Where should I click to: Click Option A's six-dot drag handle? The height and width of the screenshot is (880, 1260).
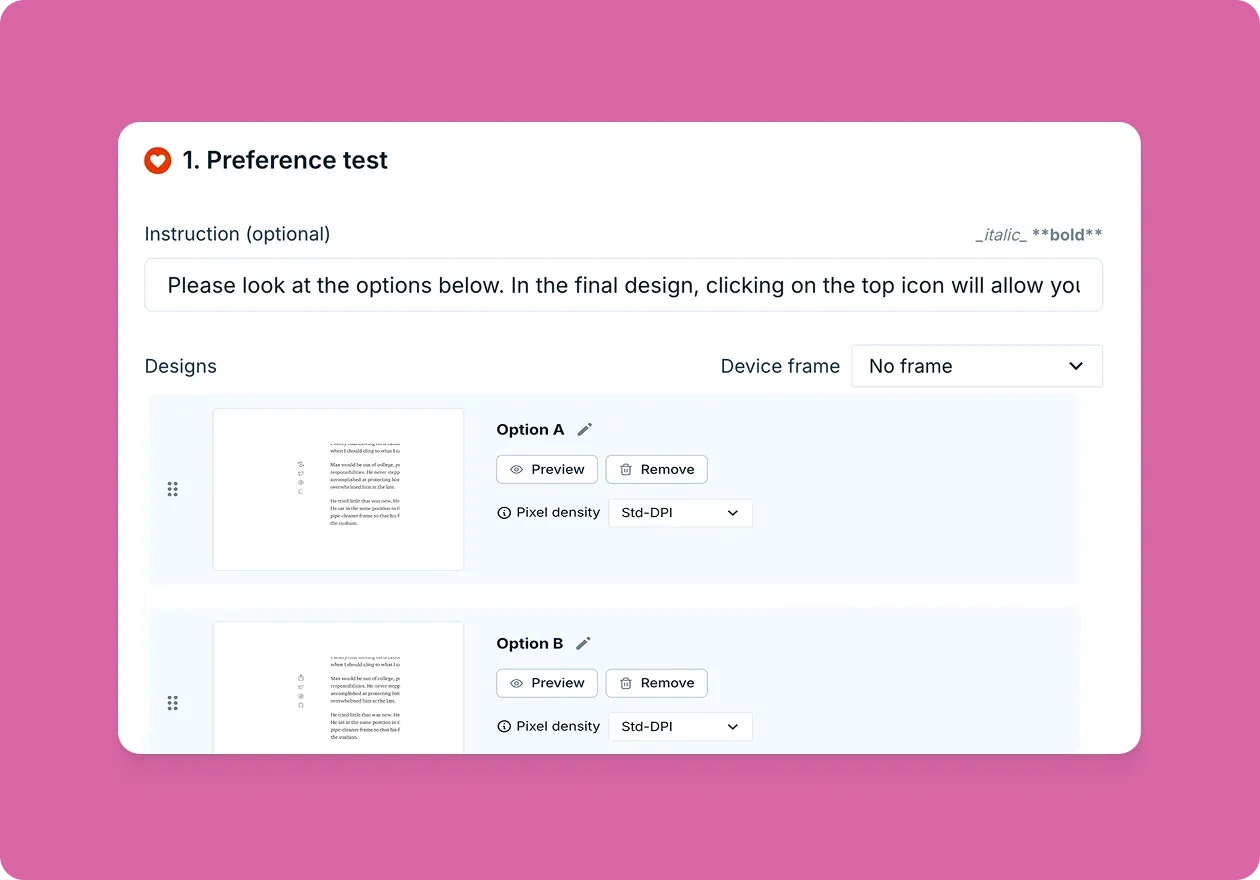(173, 489)
